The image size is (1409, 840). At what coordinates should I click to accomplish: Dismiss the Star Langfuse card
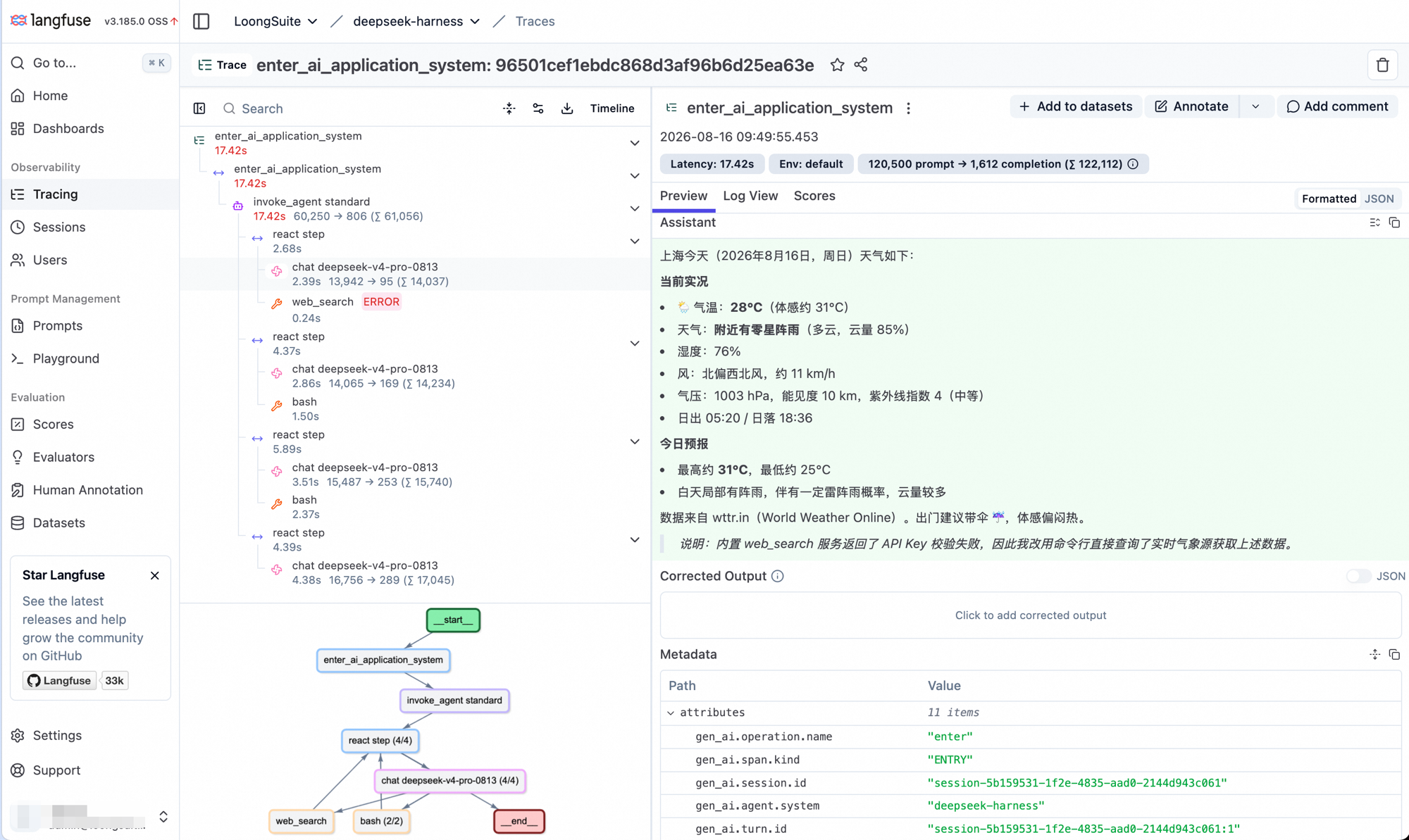(155, 575)
